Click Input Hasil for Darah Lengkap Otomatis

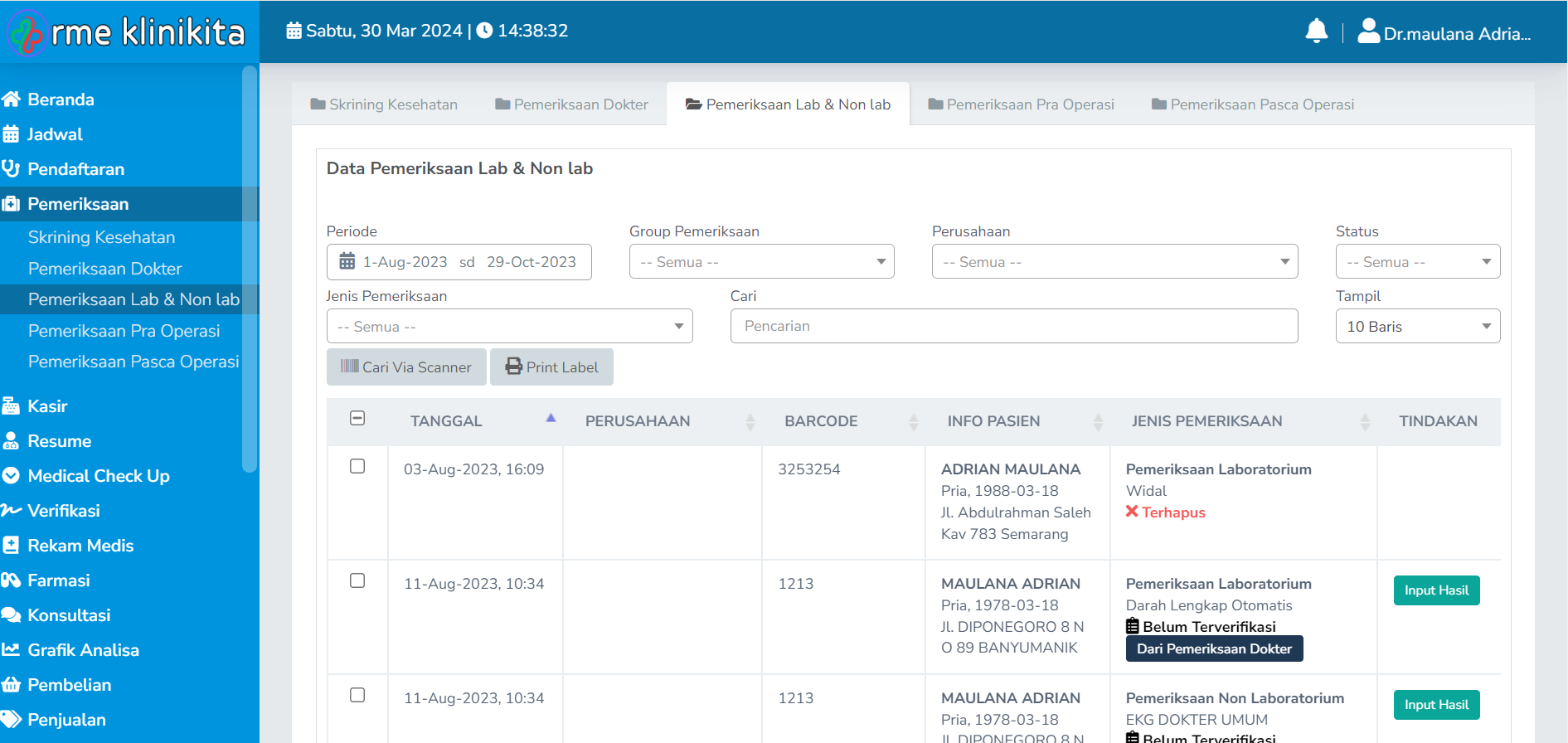pyautogui.click(x=1436, y=590)
